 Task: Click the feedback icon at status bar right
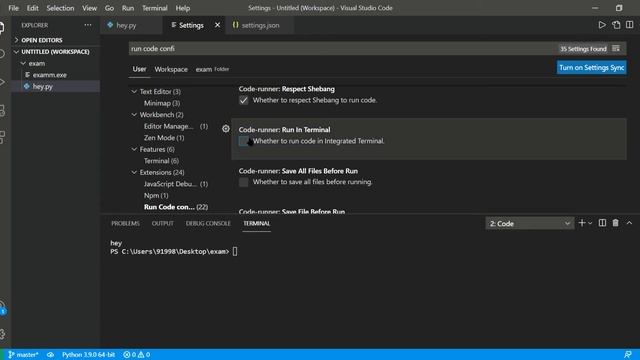coord(627,355)
